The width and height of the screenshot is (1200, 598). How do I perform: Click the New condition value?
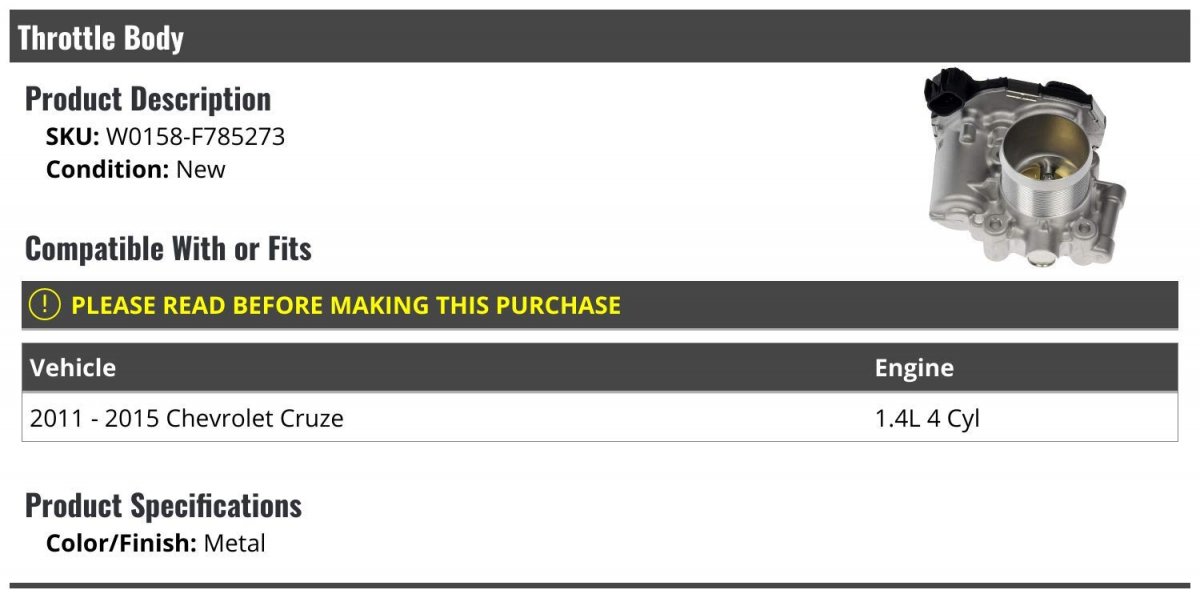point(201,169)
